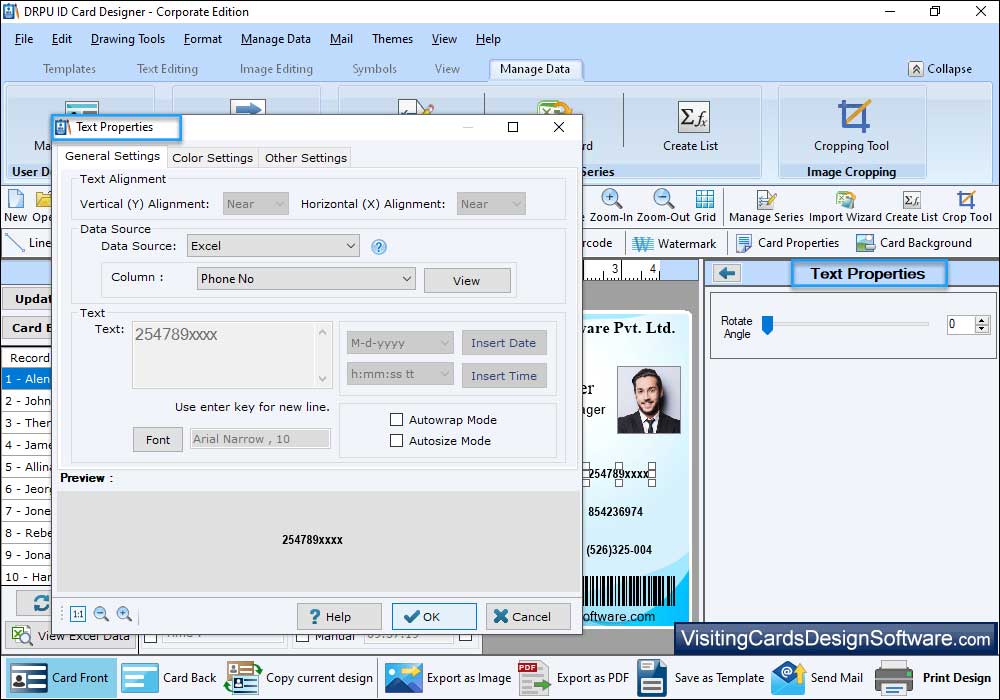The width and height of the screenshot is (1000, 700).
Task: Select the Templates ribbon tab
Action: (x=69, y=69)
